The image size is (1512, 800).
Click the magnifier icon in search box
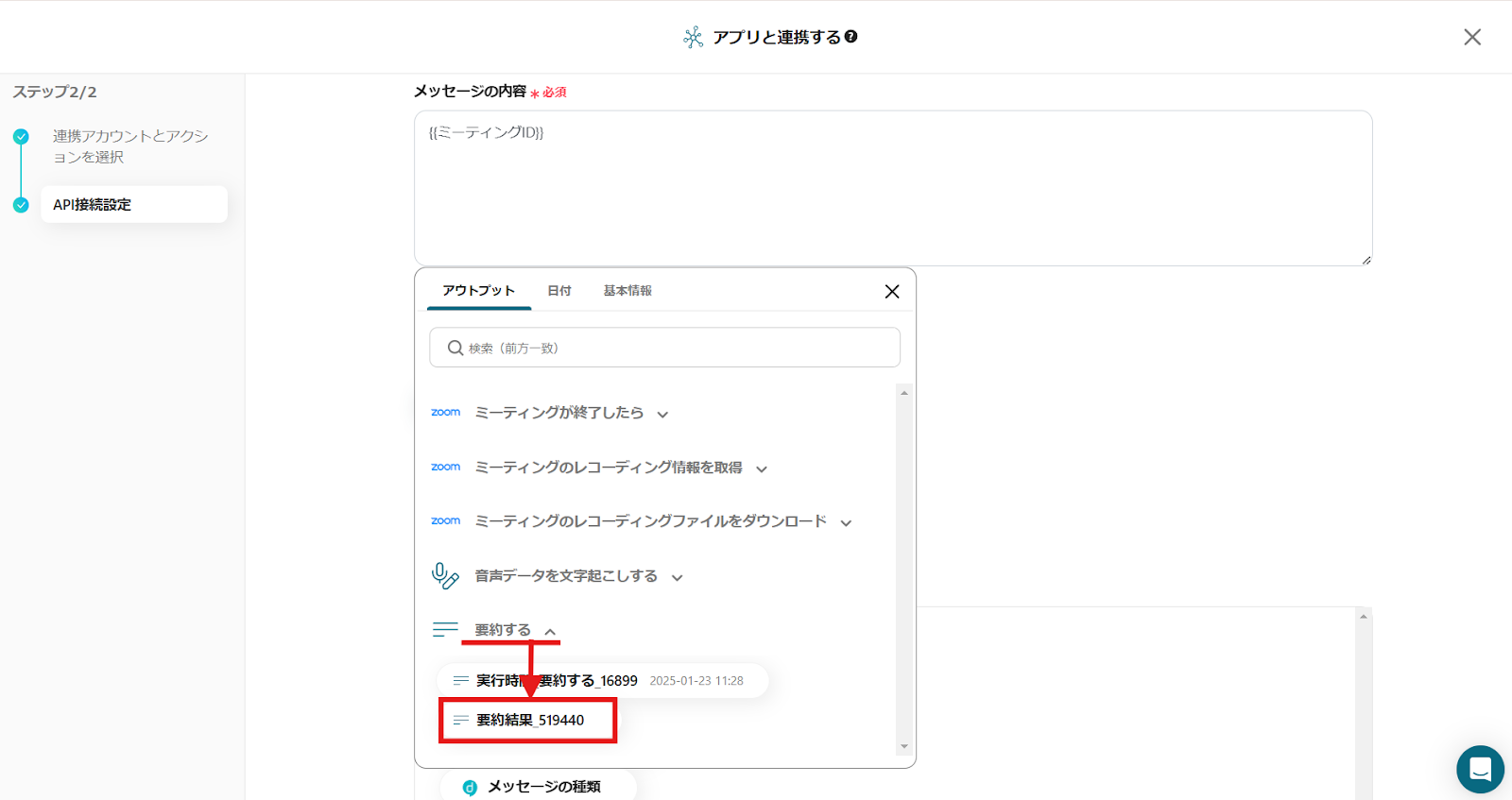[x=455, y=348]
